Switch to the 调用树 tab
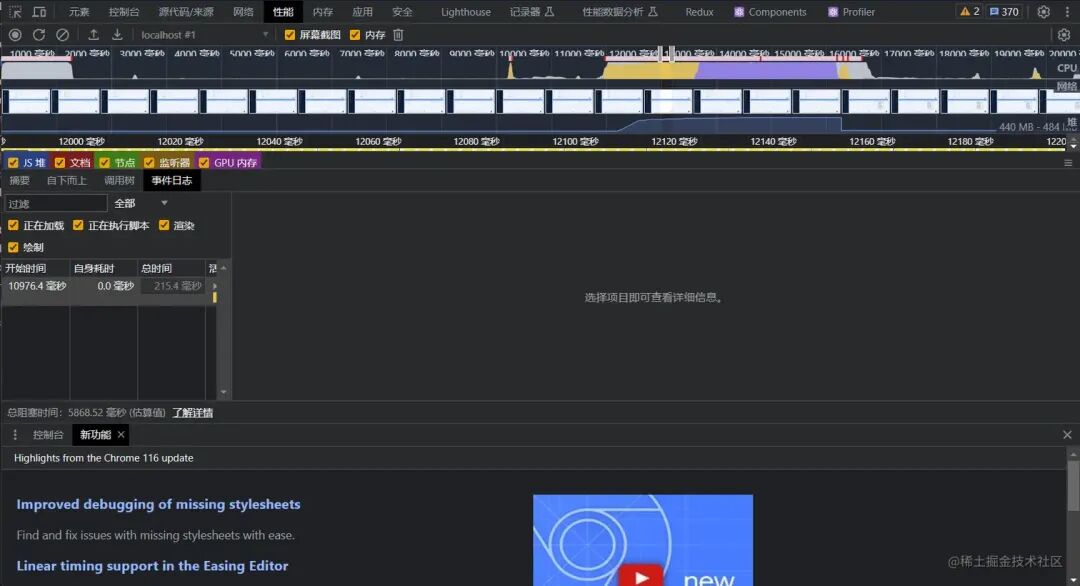Image resolution: width=1080 pixels, height=586 pixels. [119, 180]
